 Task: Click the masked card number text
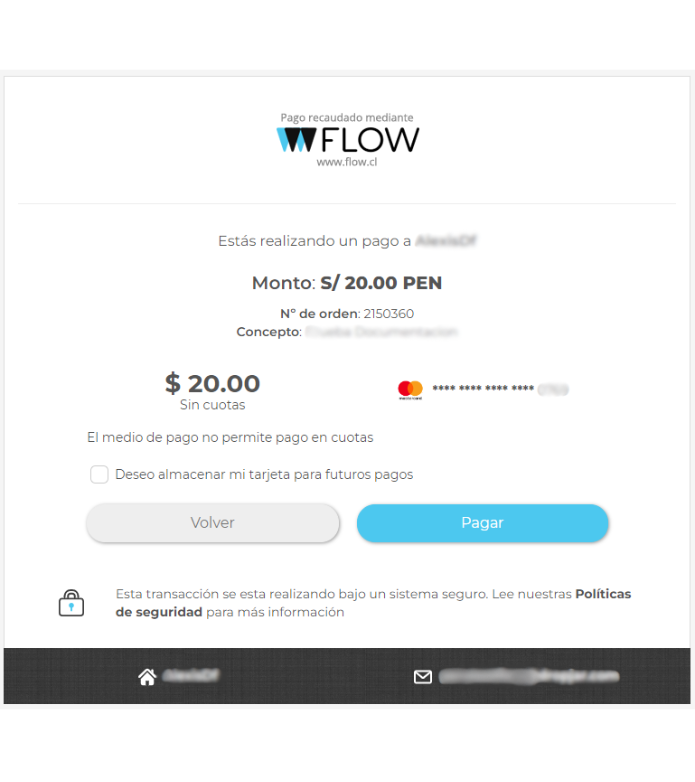coord(500,389)
